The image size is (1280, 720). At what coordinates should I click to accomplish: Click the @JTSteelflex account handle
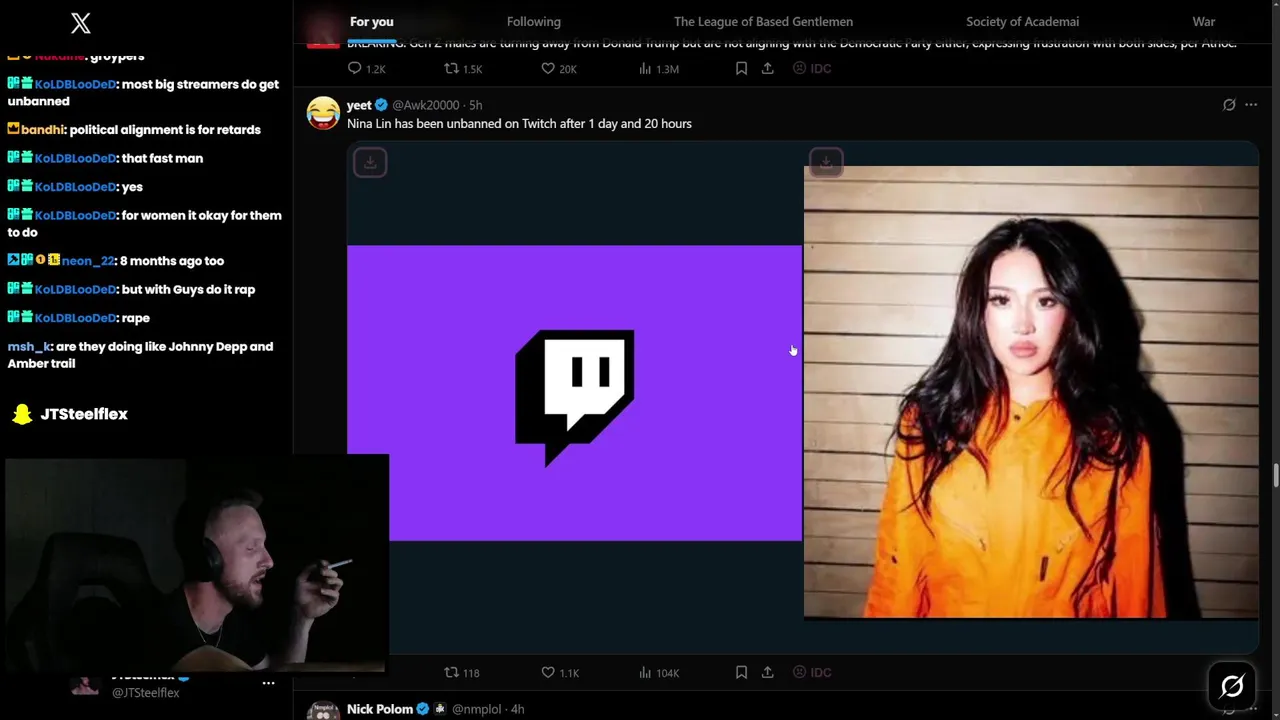(x=146, y=693)
